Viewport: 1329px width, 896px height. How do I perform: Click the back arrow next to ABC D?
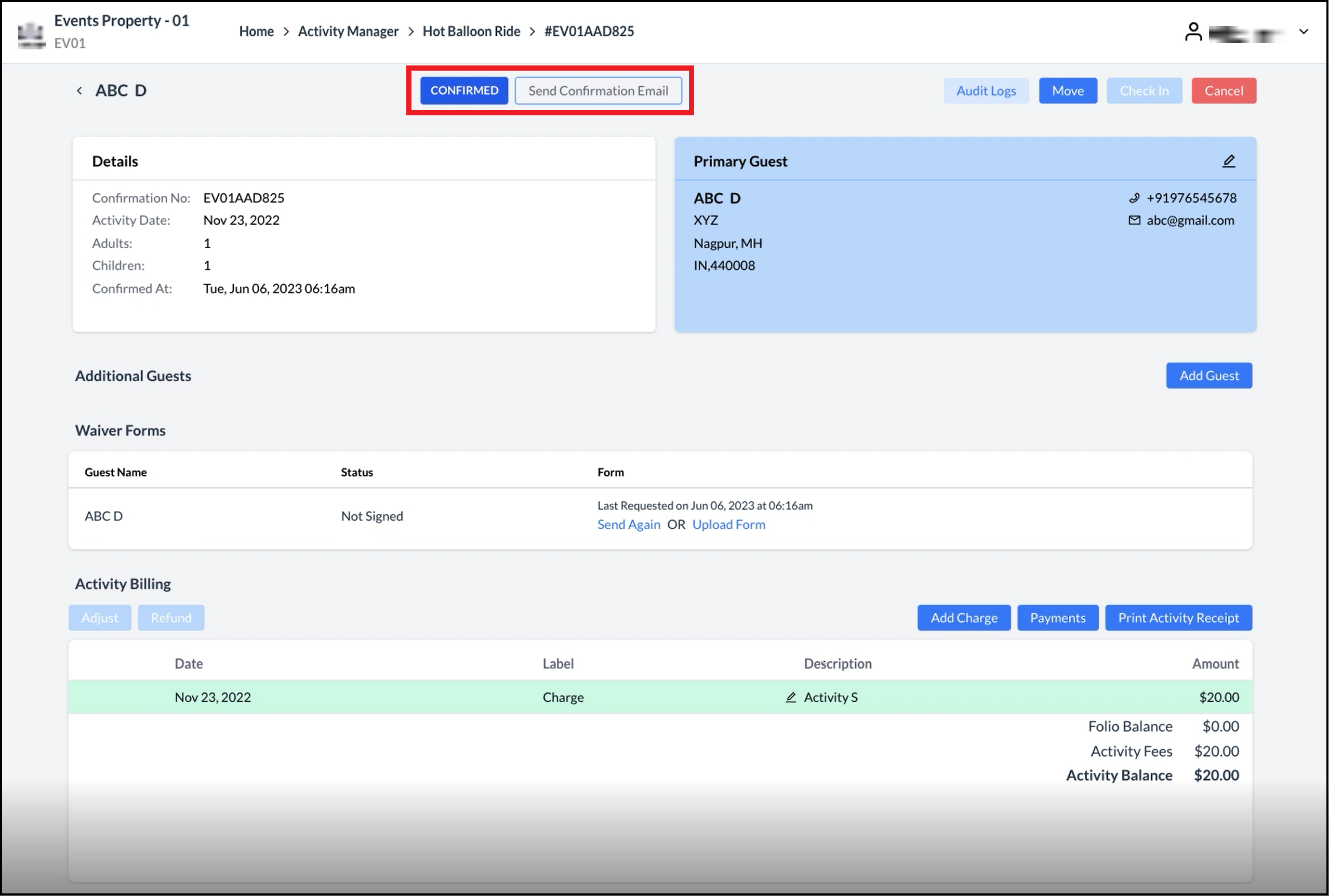click(79, 90)
